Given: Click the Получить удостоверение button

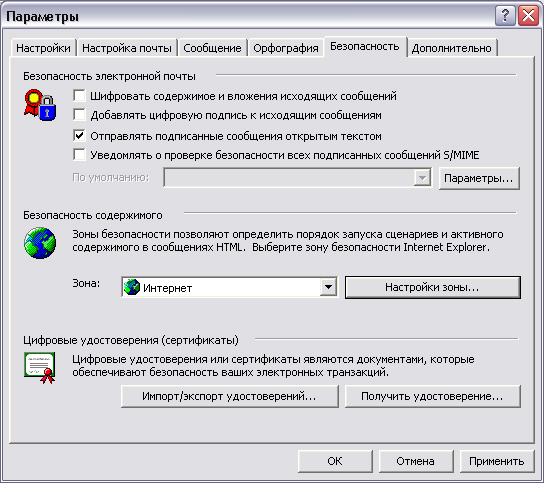Looking at the screenshot, I should pos(433,396).
